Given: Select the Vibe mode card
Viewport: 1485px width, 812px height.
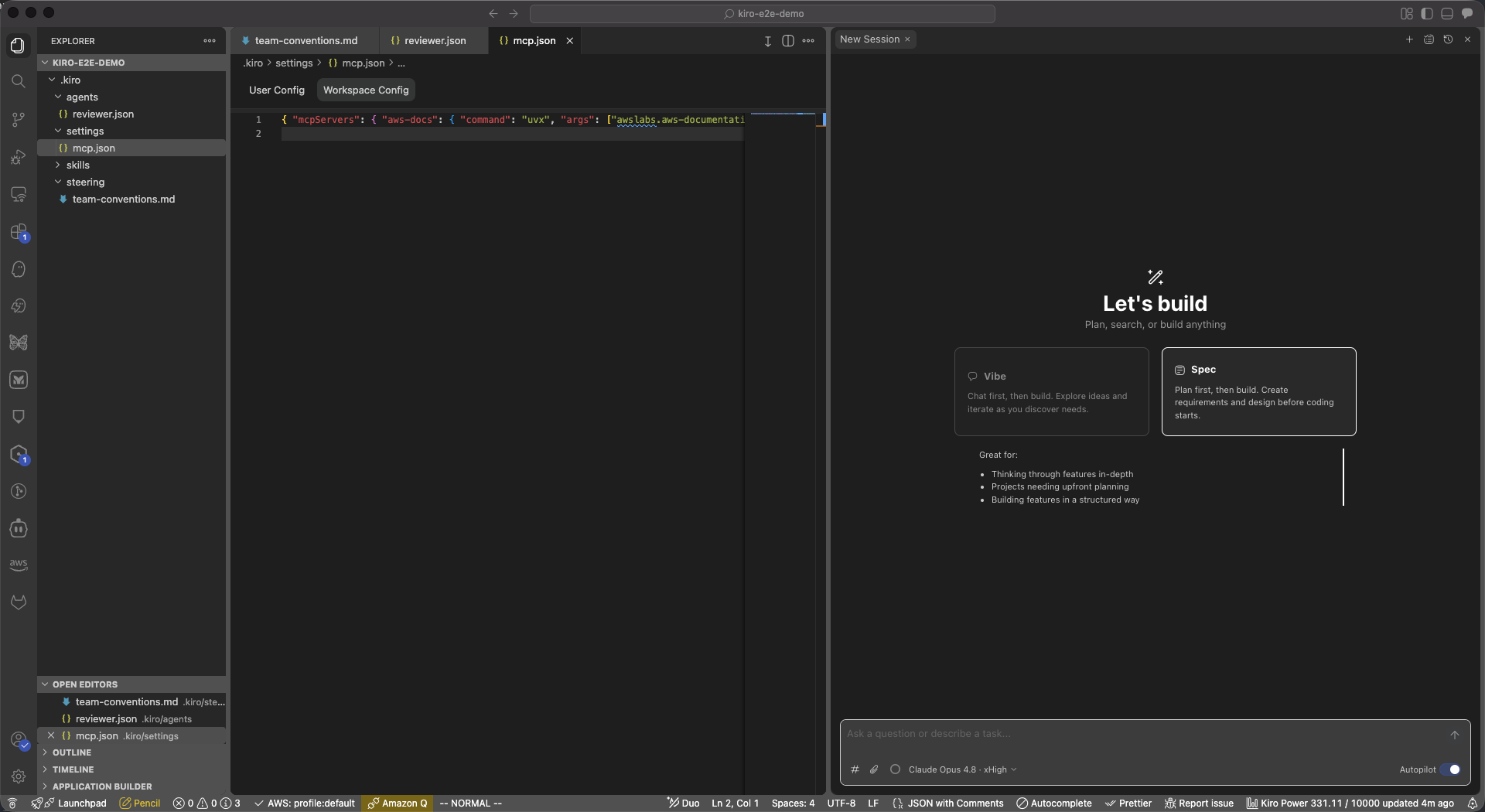Looking at the screenshot, I should [x=1051, y=392].
